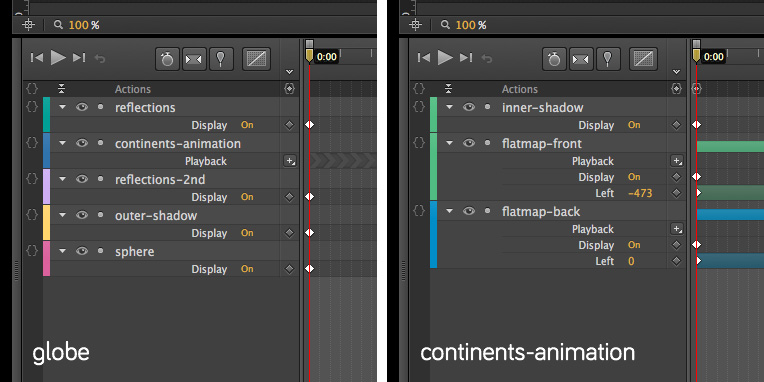
Task: Collapse the flatmap-front layer
Action: coord(449,143)
